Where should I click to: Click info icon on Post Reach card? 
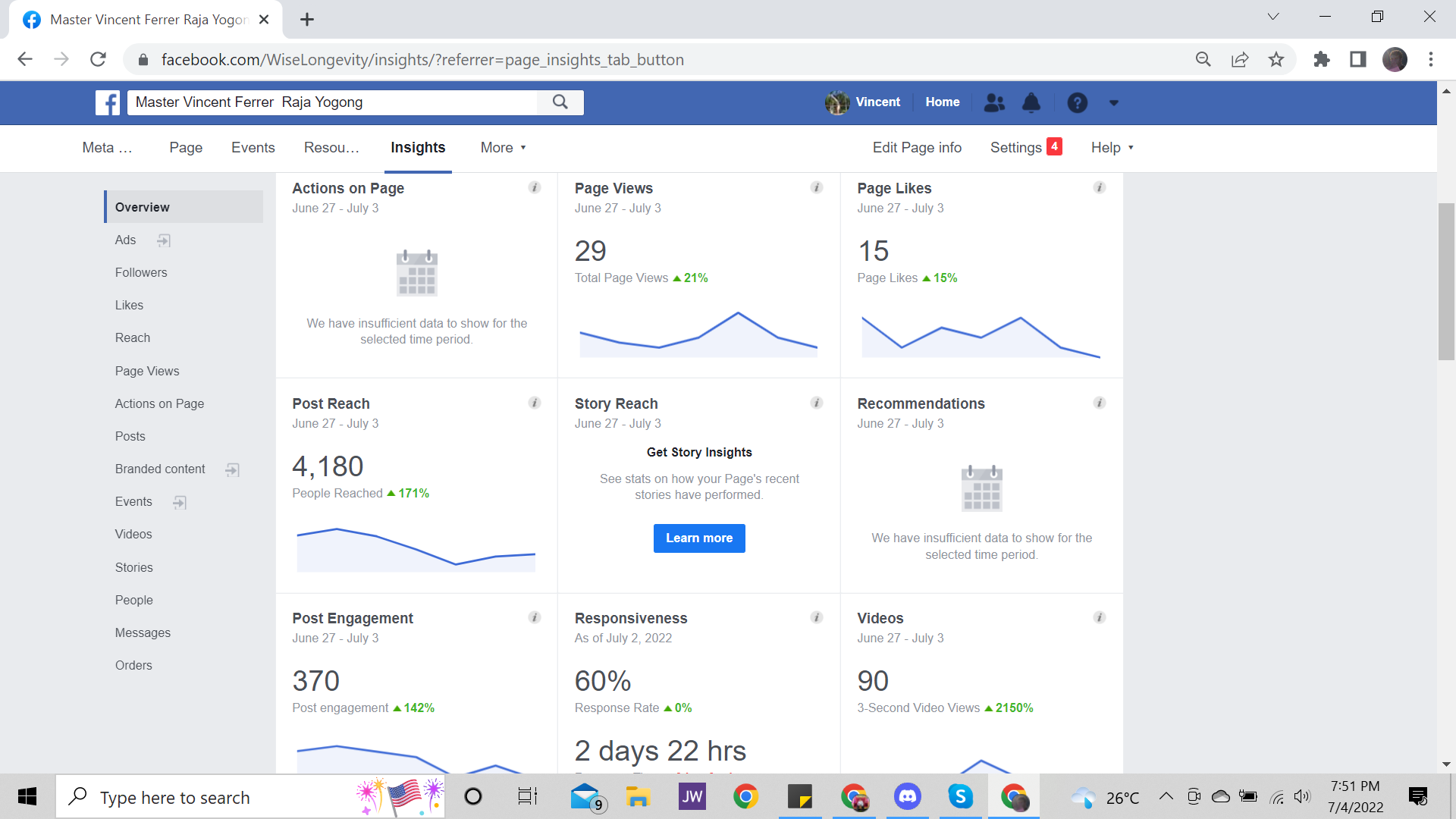[x=535, y=403]
